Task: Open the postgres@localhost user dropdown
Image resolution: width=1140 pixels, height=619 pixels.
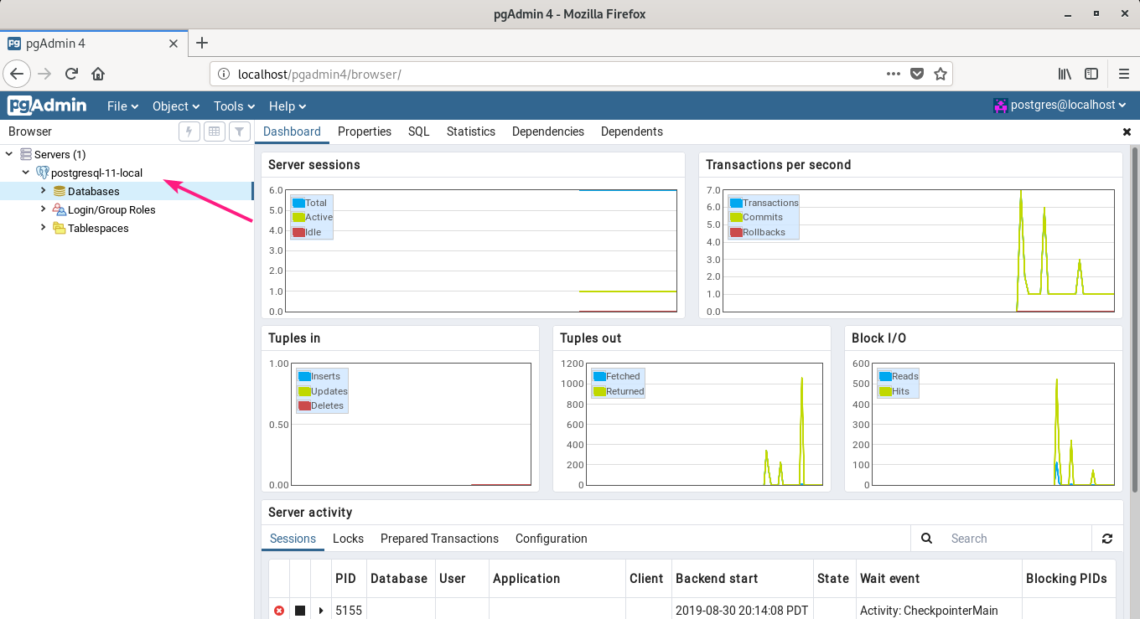Action: (x=1060, y=105)
